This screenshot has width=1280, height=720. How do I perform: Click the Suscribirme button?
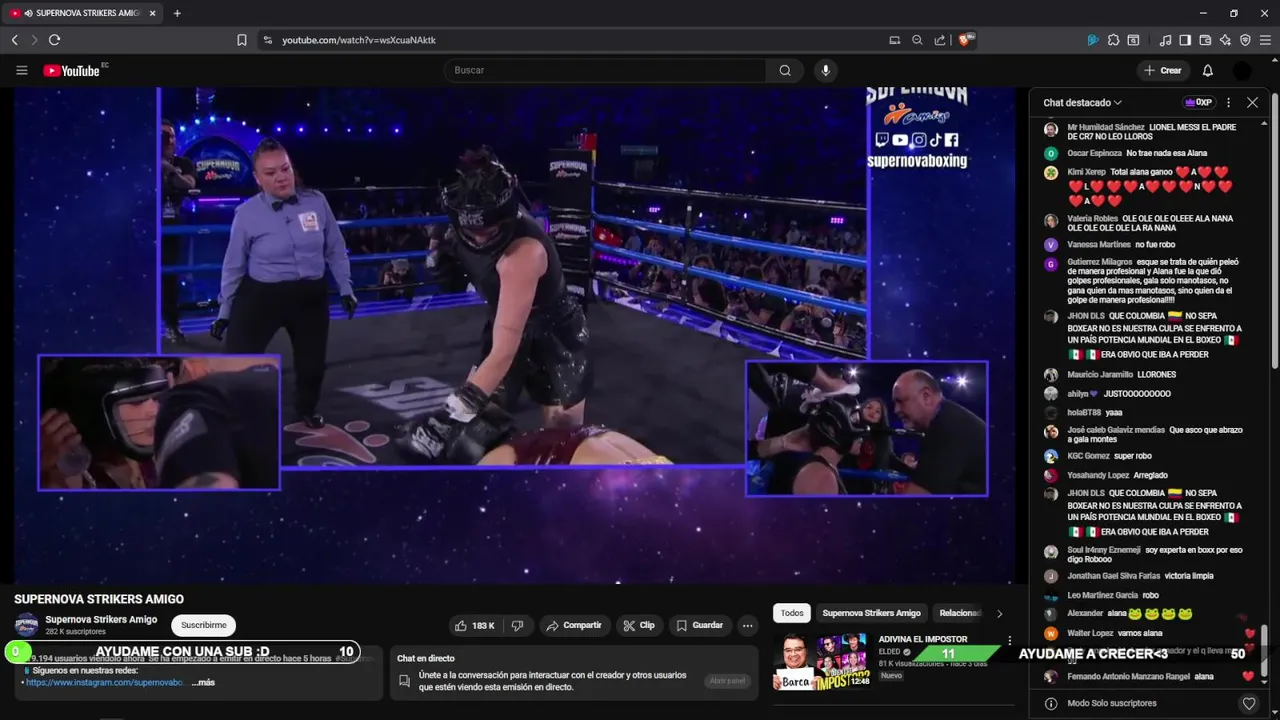click(203, 625)
